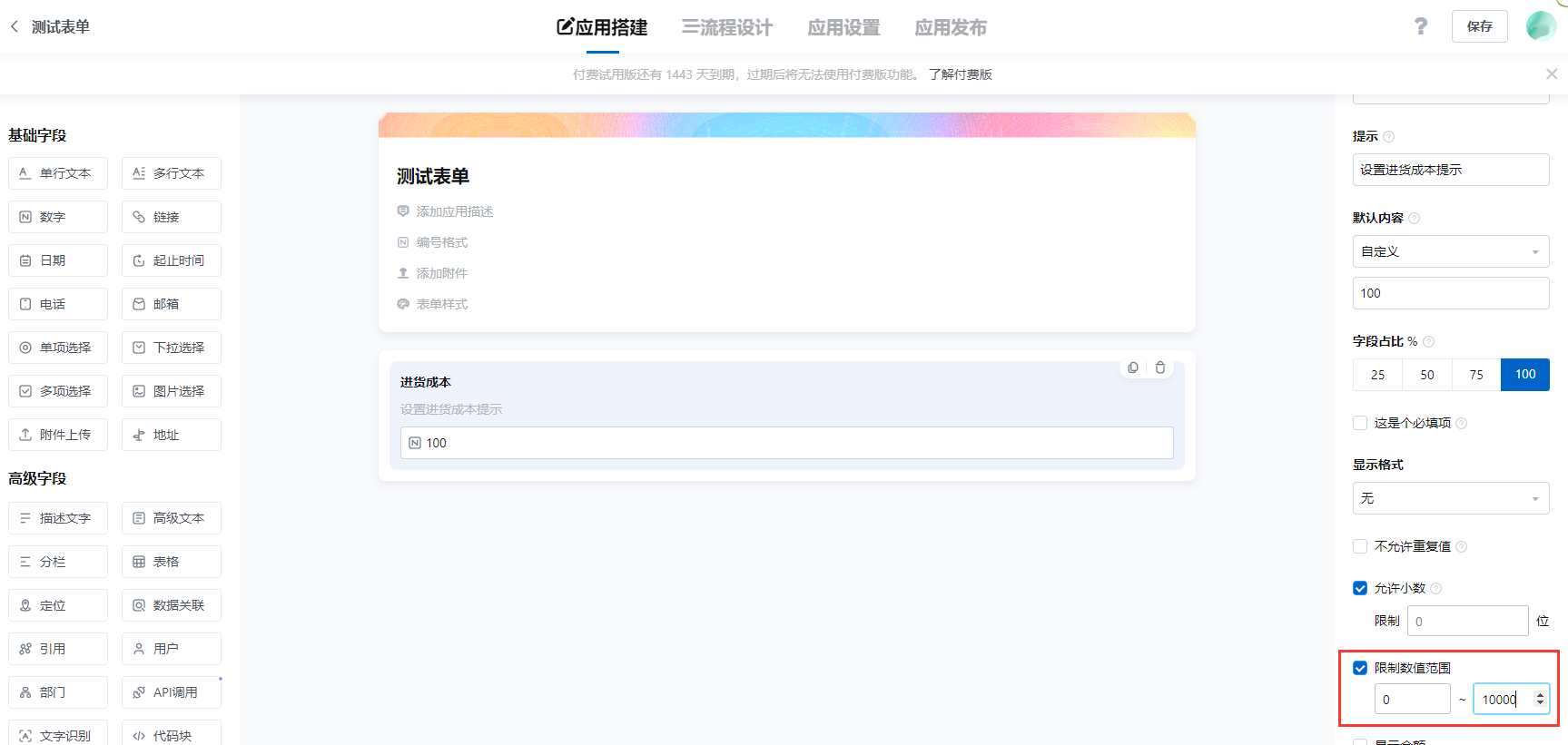
Task: Set field width to 25 percent
Action: coord(1377,375)
